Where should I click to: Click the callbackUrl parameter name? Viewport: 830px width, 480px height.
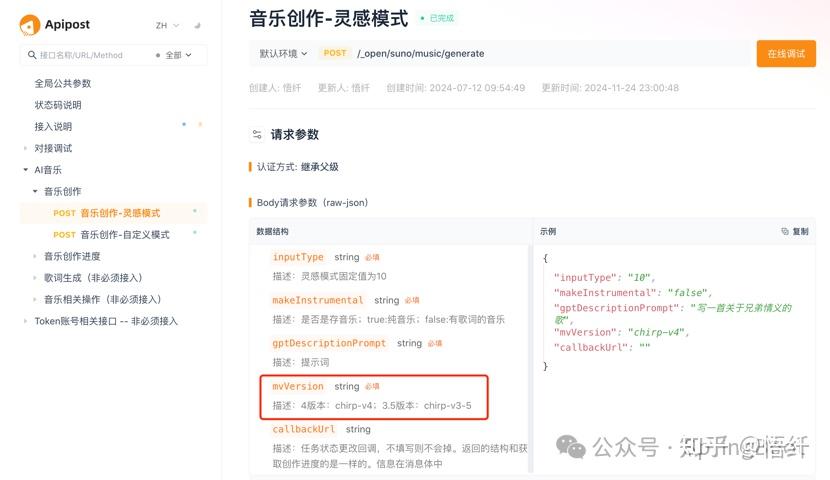(x=303, y=429)
